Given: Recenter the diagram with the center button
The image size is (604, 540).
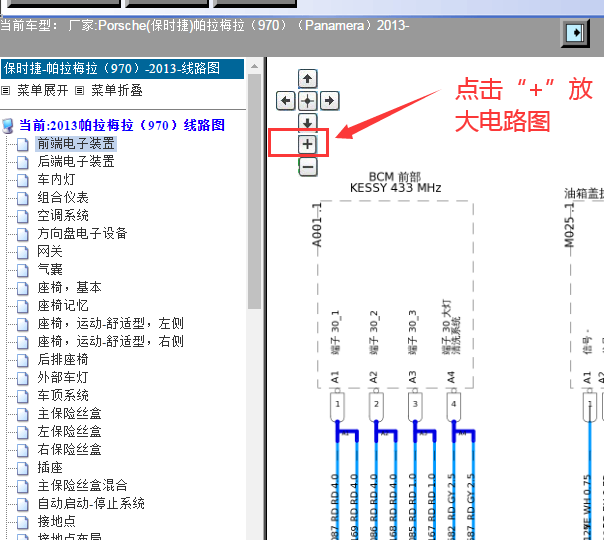Looking at the screenshot, I should [307, 101].
